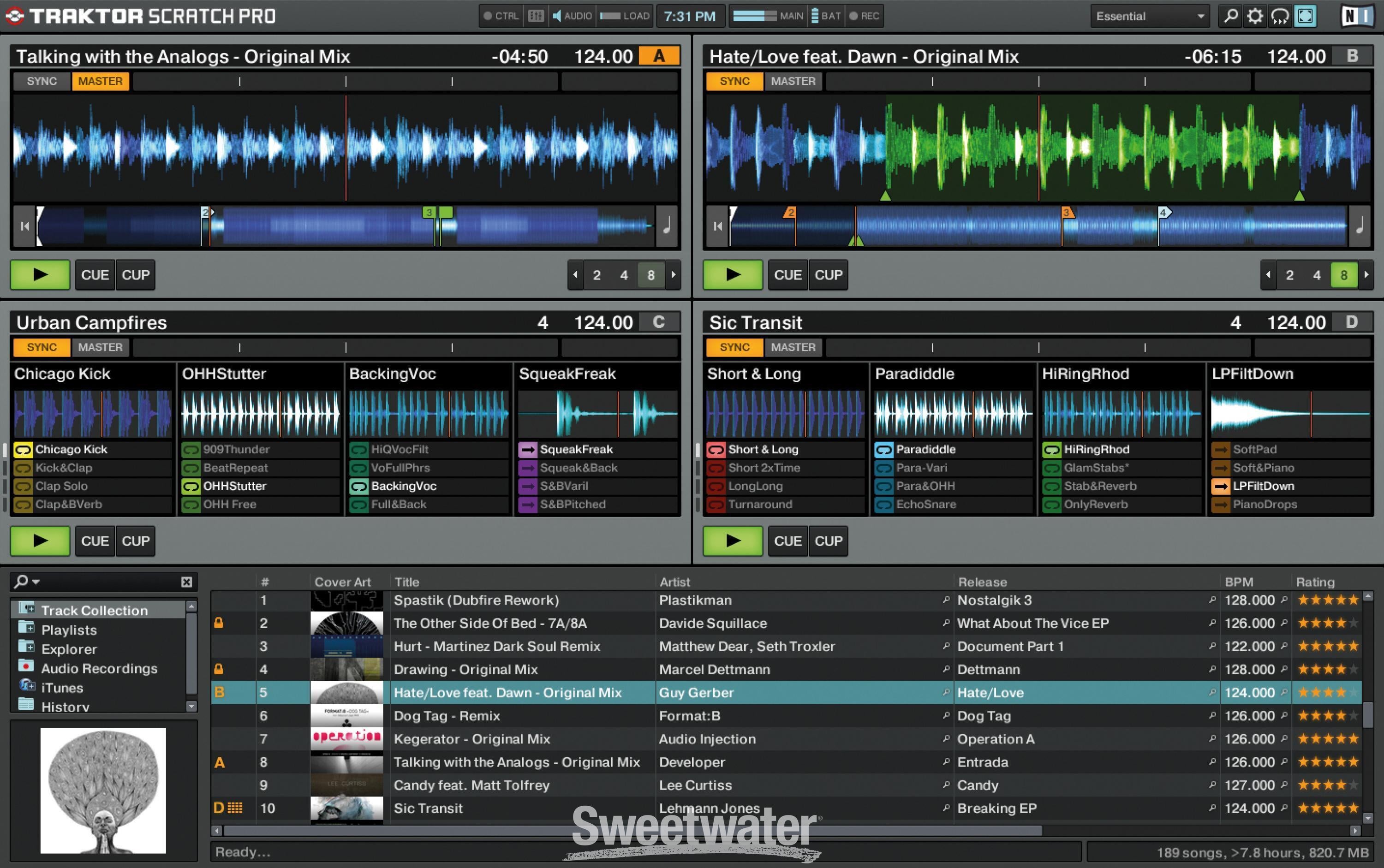Decrease loop size on Deck A
The width and height of the screenshot is (1384, 868).
click(575, 274)
